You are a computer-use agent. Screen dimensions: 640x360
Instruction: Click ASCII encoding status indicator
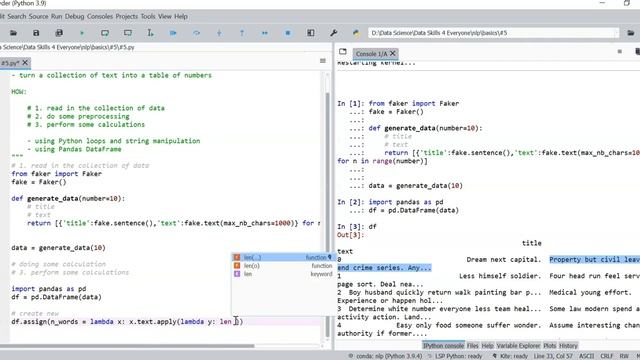[587, 356]
